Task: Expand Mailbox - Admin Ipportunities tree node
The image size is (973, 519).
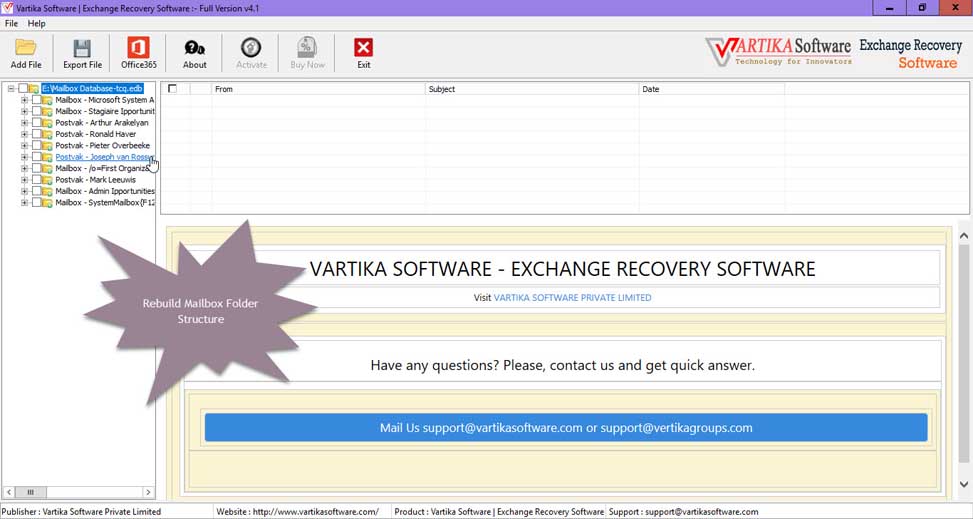Action: 25,191
